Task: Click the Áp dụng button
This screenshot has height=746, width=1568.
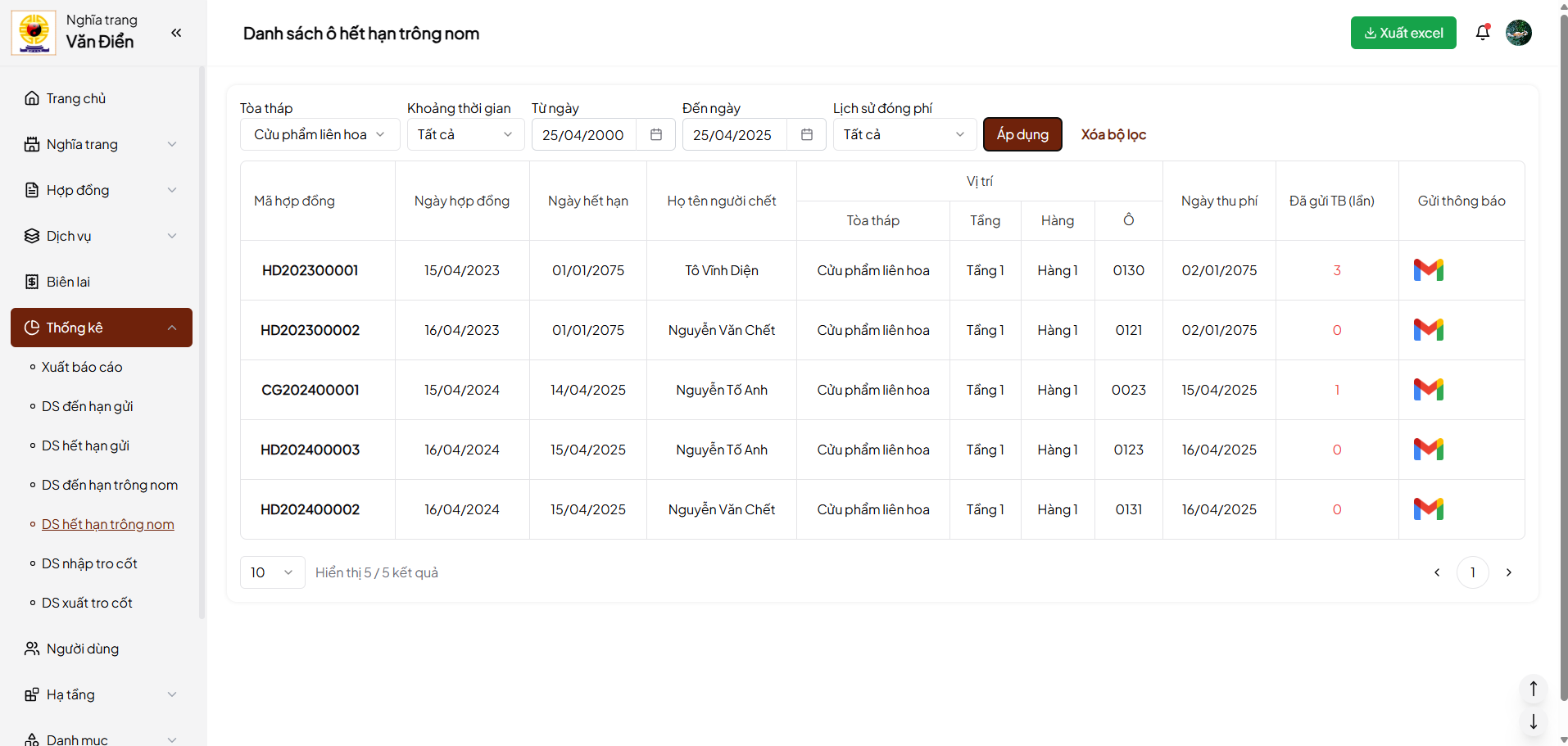Action: coord(1022,135)
